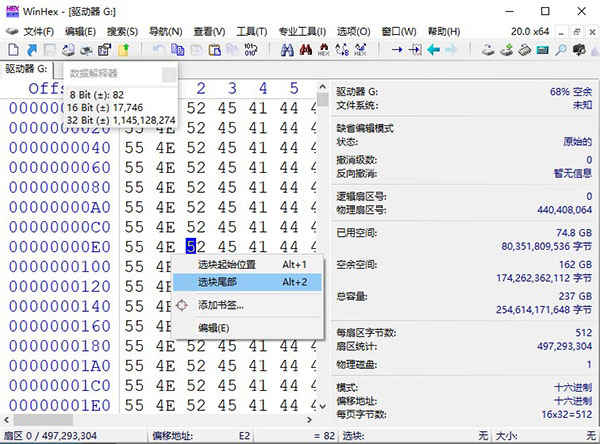Image resolution: width=600 pixels, height=444 pixels.
Task: Open the 文件(F) menu
Action: pyautogui.click(x=38, y=31)
